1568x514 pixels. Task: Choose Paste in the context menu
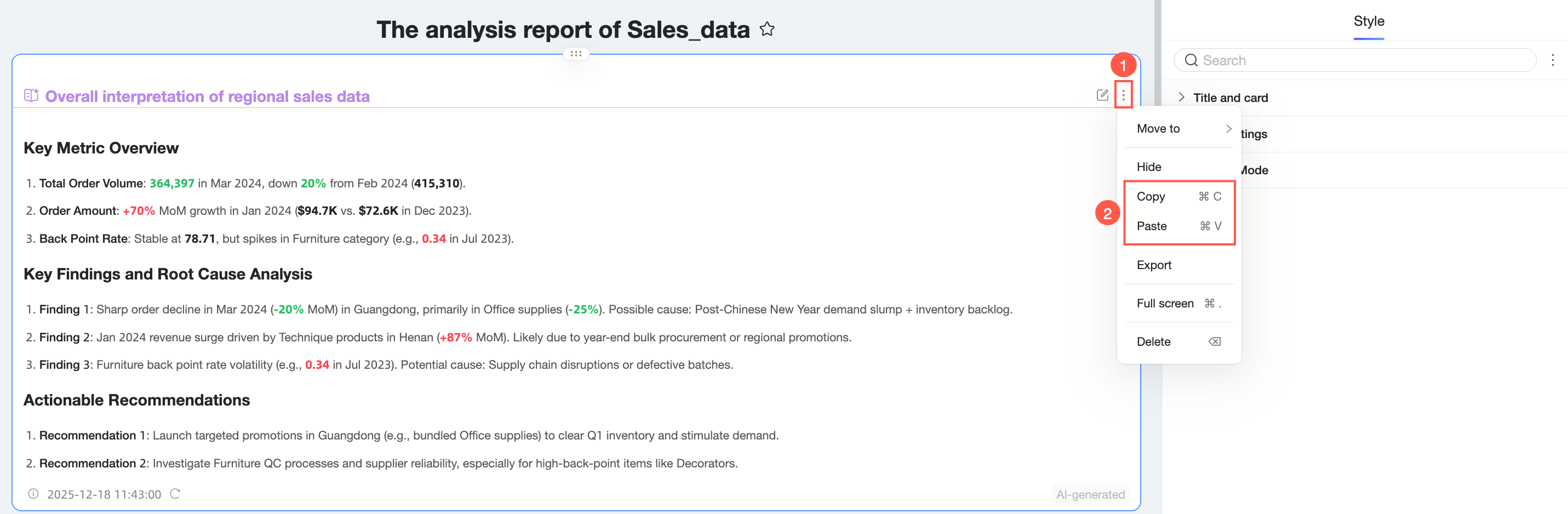click(1152, 226)
